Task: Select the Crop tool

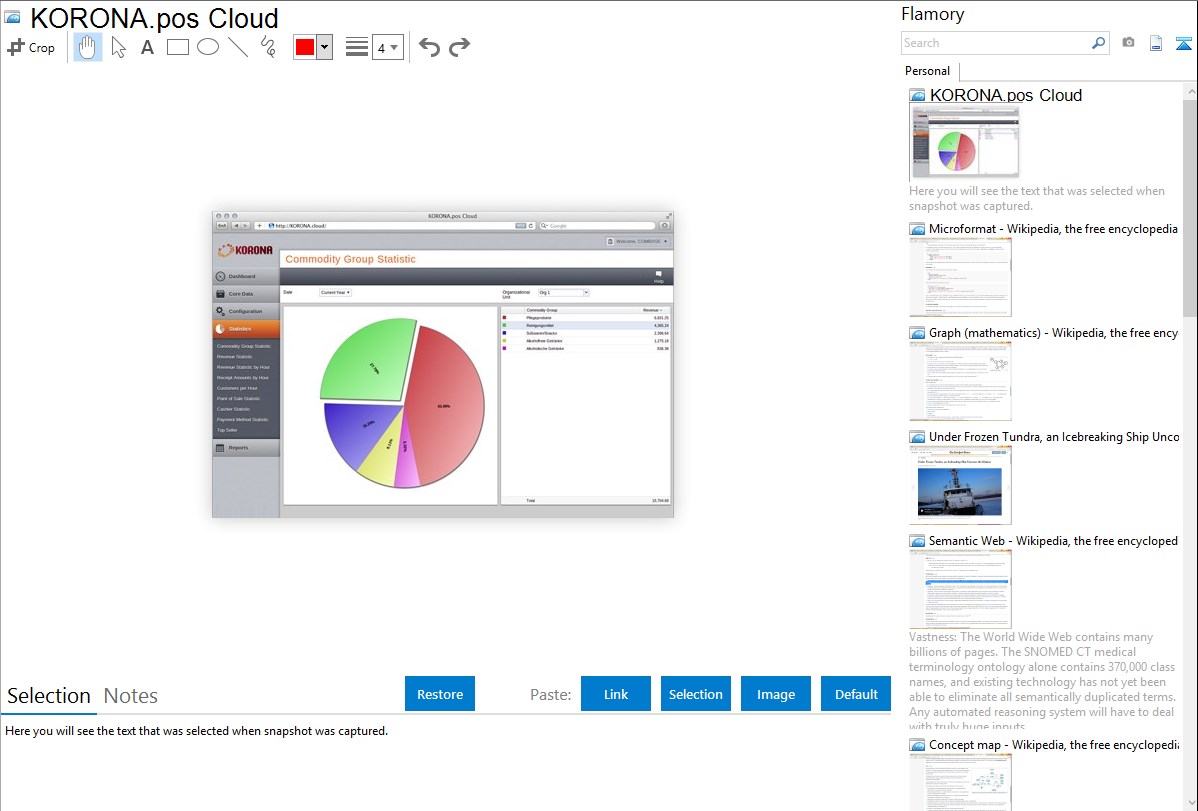Action: tap(31, 47)
